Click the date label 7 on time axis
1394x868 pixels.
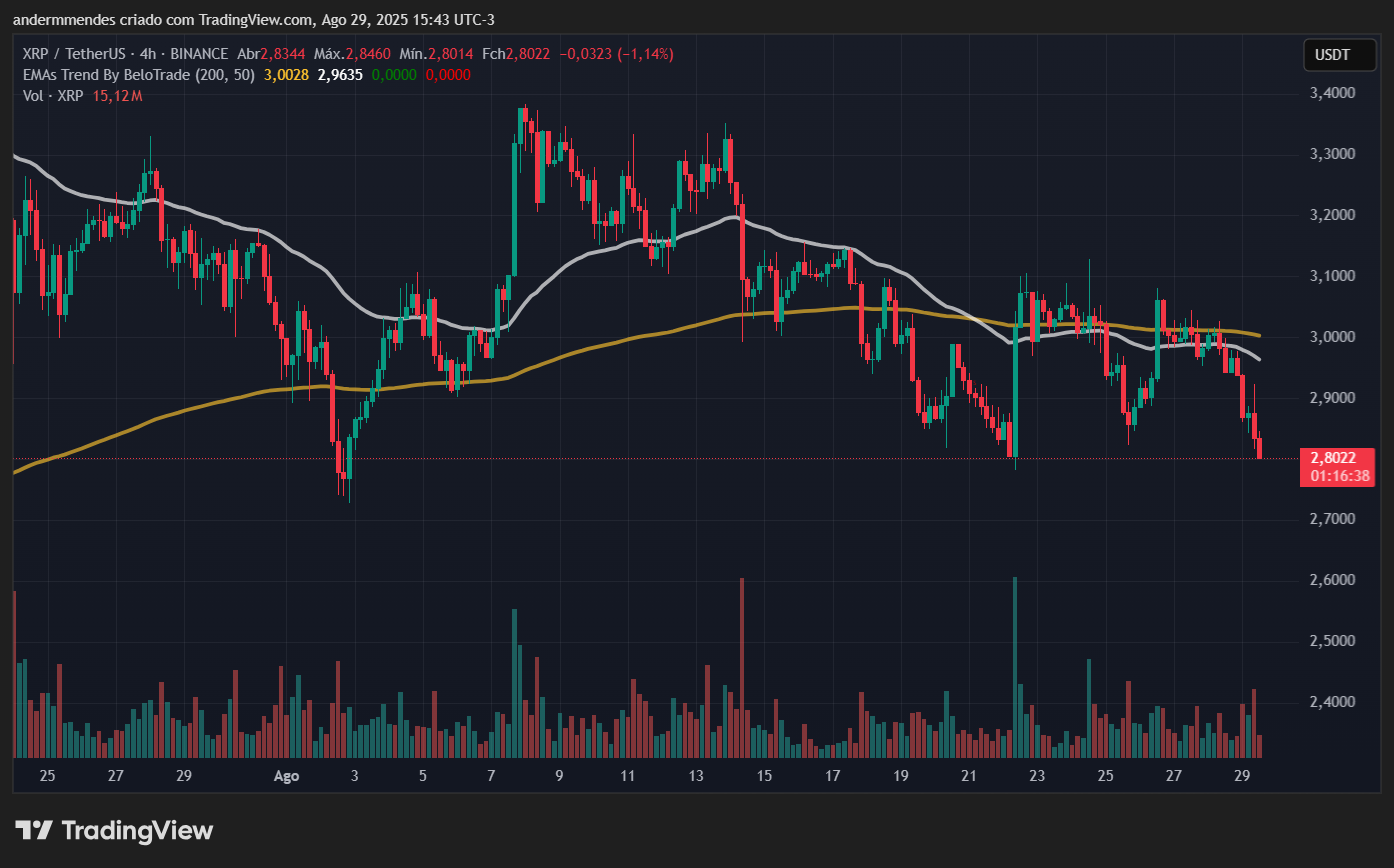(491, 776)
